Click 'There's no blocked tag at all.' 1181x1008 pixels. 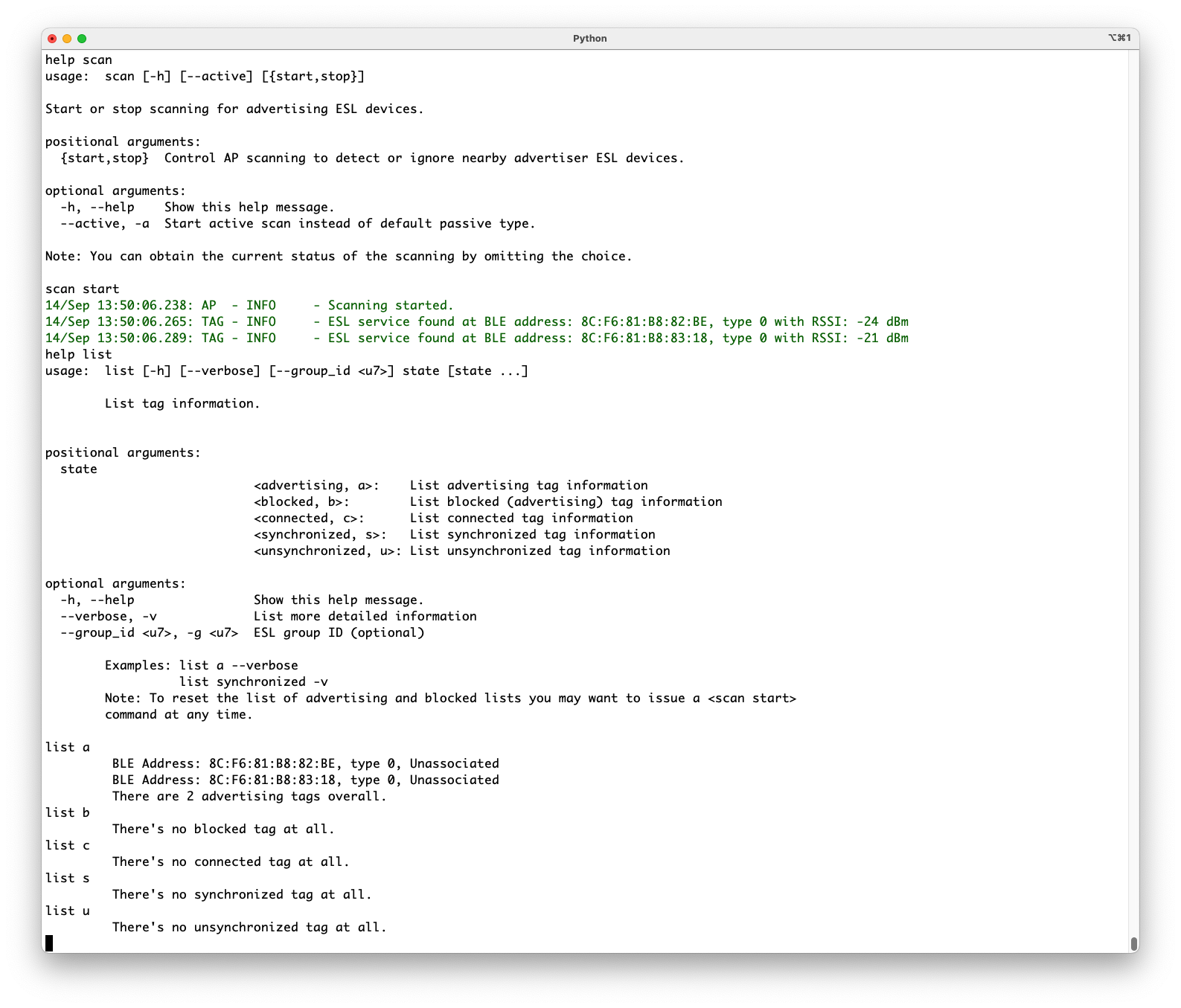(224, 829)
